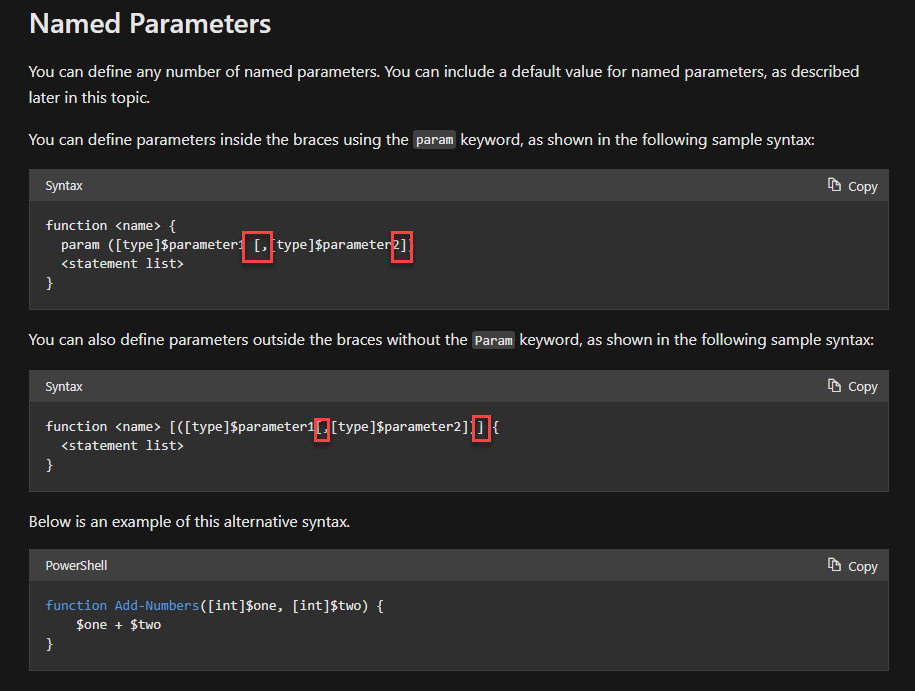This screenshot has width=915, height=691.
Task: Click the 'Named Parameters' page heading
Action: tap(149, 23)
